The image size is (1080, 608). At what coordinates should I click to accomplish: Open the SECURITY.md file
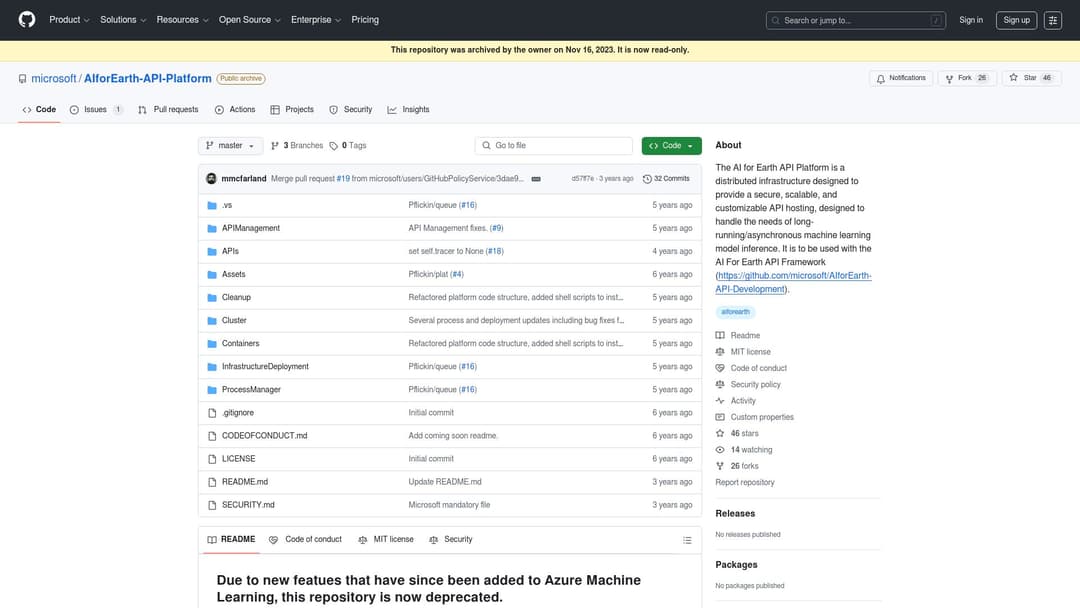[x=248, y=505]
